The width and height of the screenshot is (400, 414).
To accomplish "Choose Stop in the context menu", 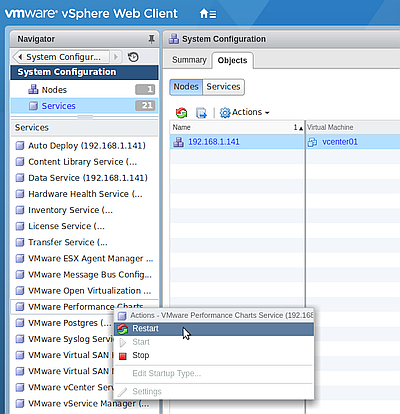I will (x=214, y=355).
